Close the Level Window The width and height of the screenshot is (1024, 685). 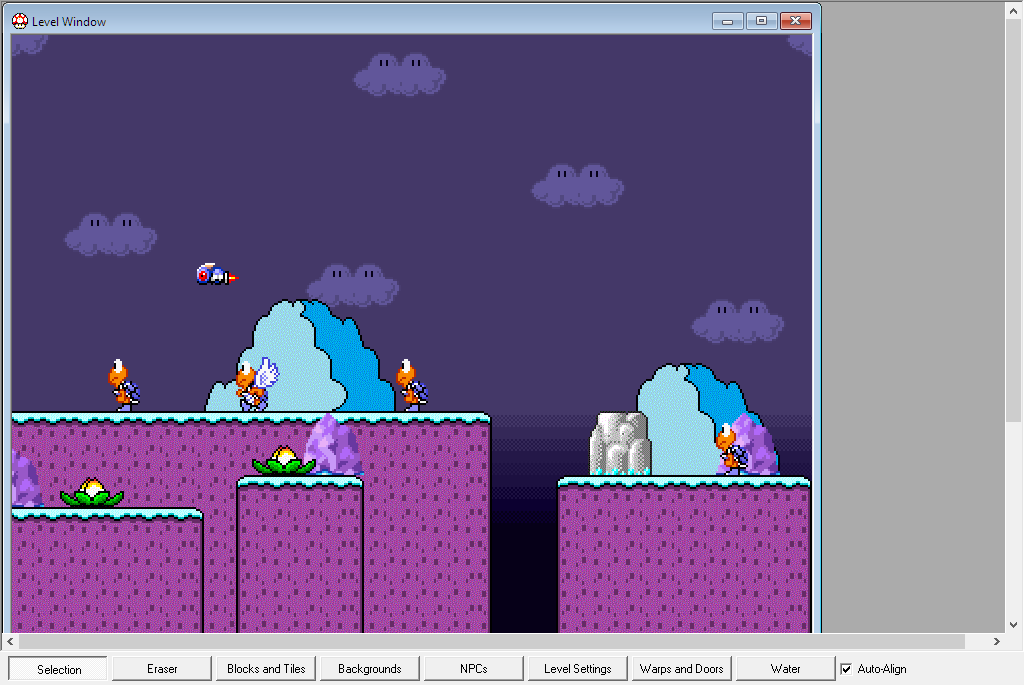pos(796,21)
